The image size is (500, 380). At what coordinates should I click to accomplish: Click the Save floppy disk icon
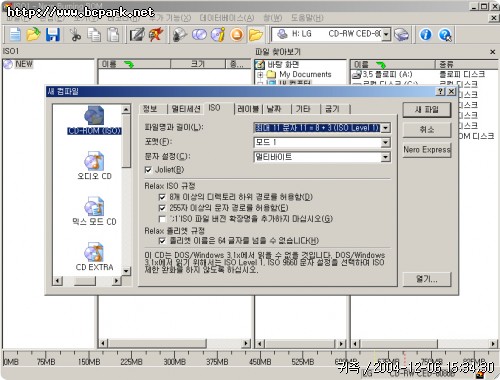[x=53, y=34]
